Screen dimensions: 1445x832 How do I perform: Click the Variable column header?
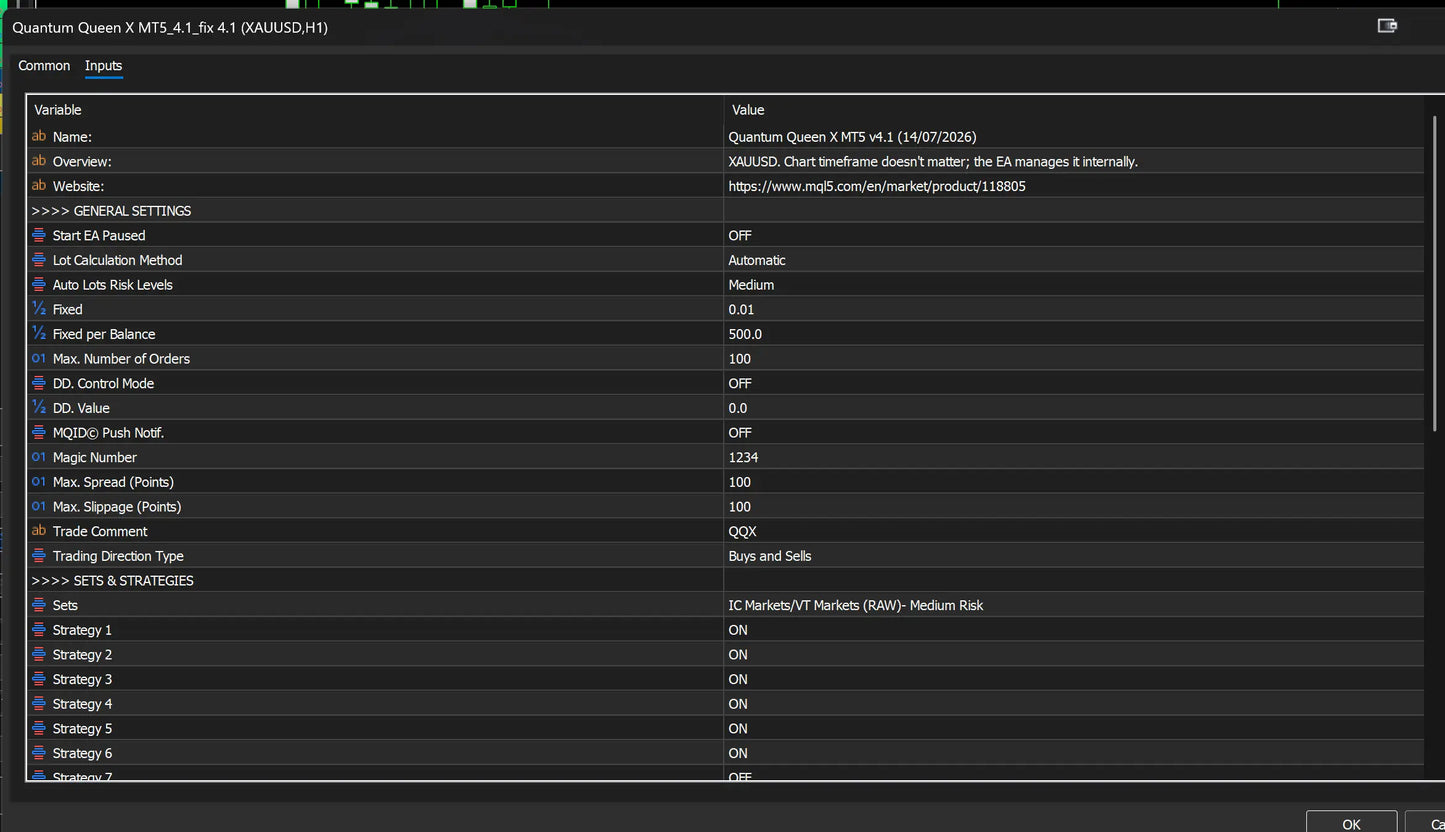(x=376, y=110)
